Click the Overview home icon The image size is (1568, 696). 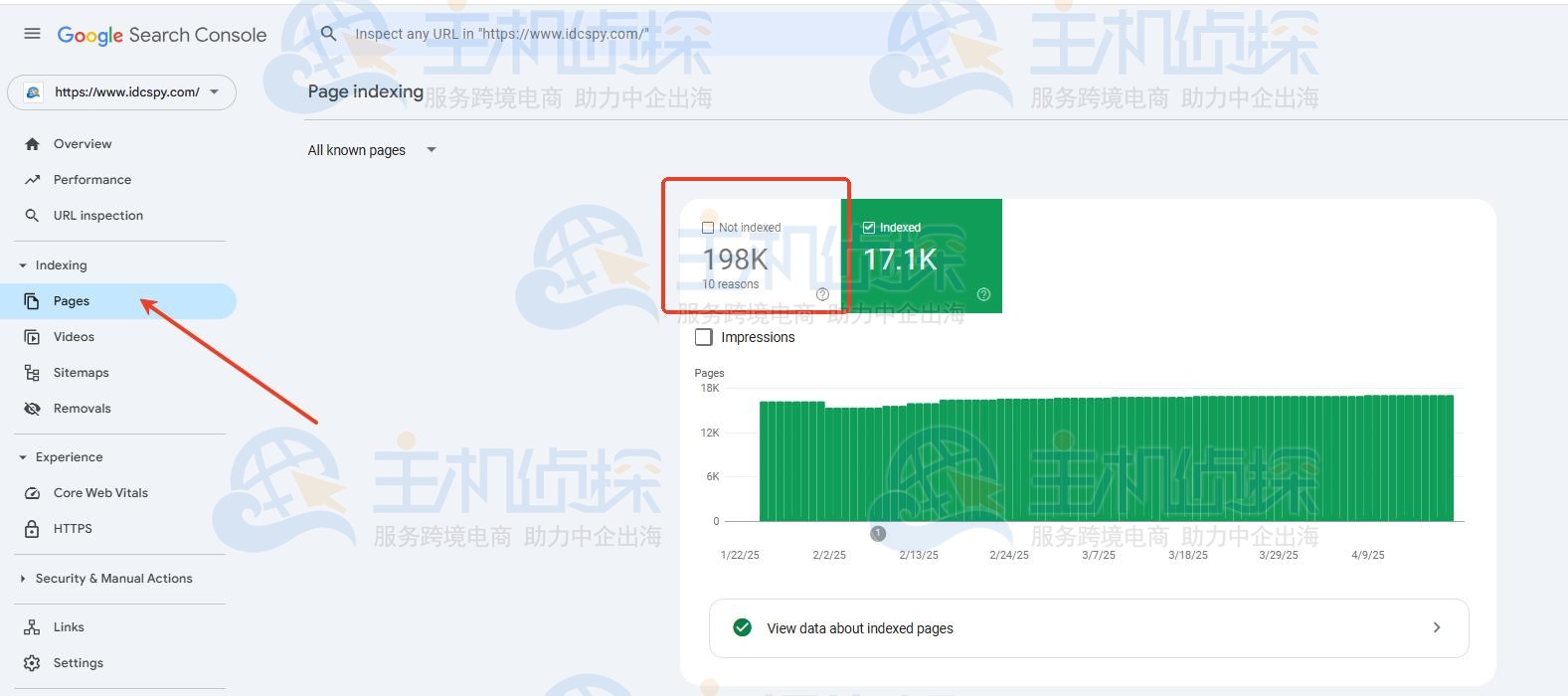point(32,144)
